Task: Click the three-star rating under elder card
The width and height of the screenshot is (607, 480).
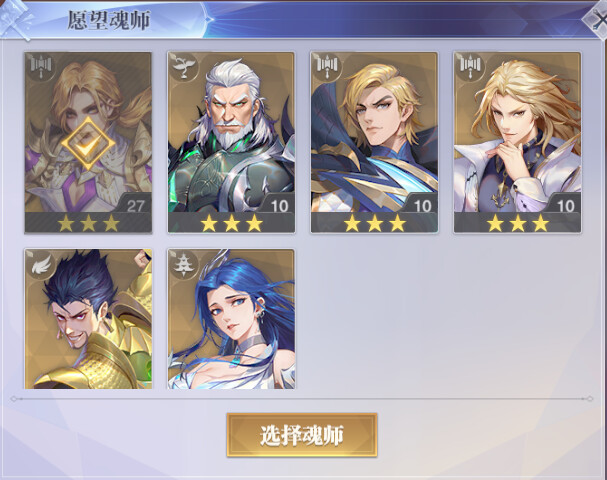Action: pos(231,223)
